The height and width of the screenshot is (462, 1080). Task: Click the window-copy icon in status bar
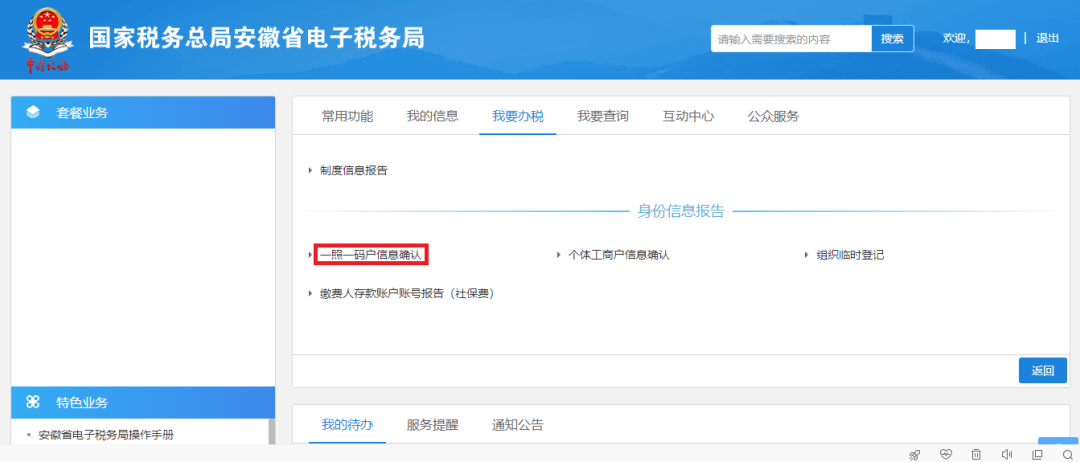[1037, 454]
